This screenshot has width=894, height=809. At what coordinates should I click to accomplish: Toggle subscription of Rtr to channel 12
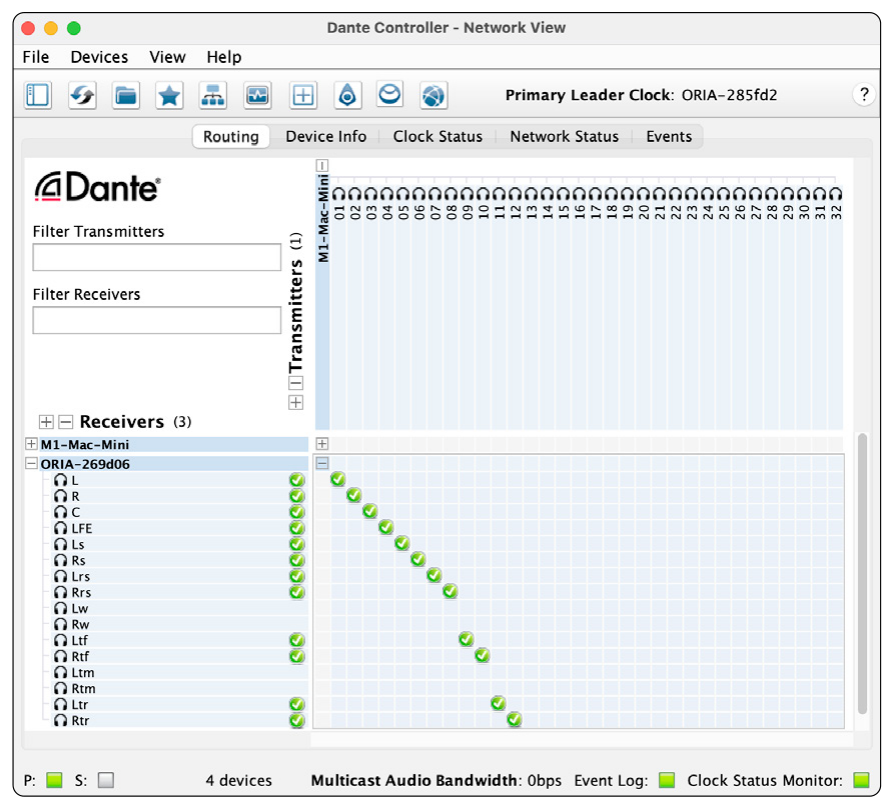(x=514, y=719)
